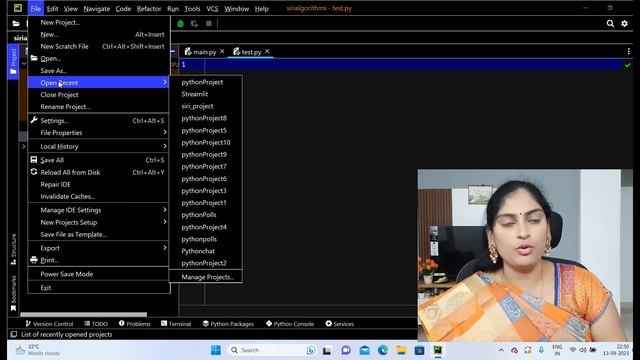Click Save All menu entry
Screen dimensions: 640x360
pyautogui.click(x=99, y=160)
